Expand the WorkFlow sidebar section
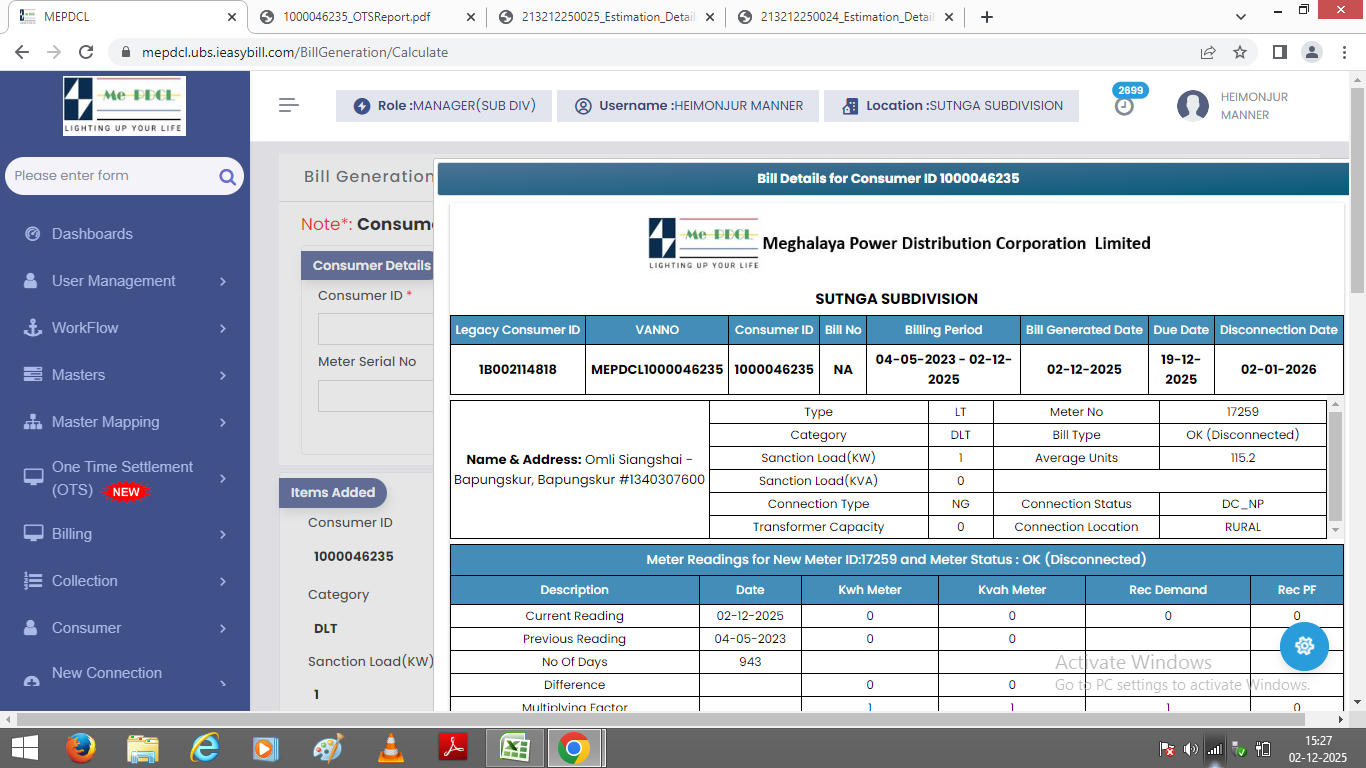Screen dimensions: 1366x768 [223, 329]
